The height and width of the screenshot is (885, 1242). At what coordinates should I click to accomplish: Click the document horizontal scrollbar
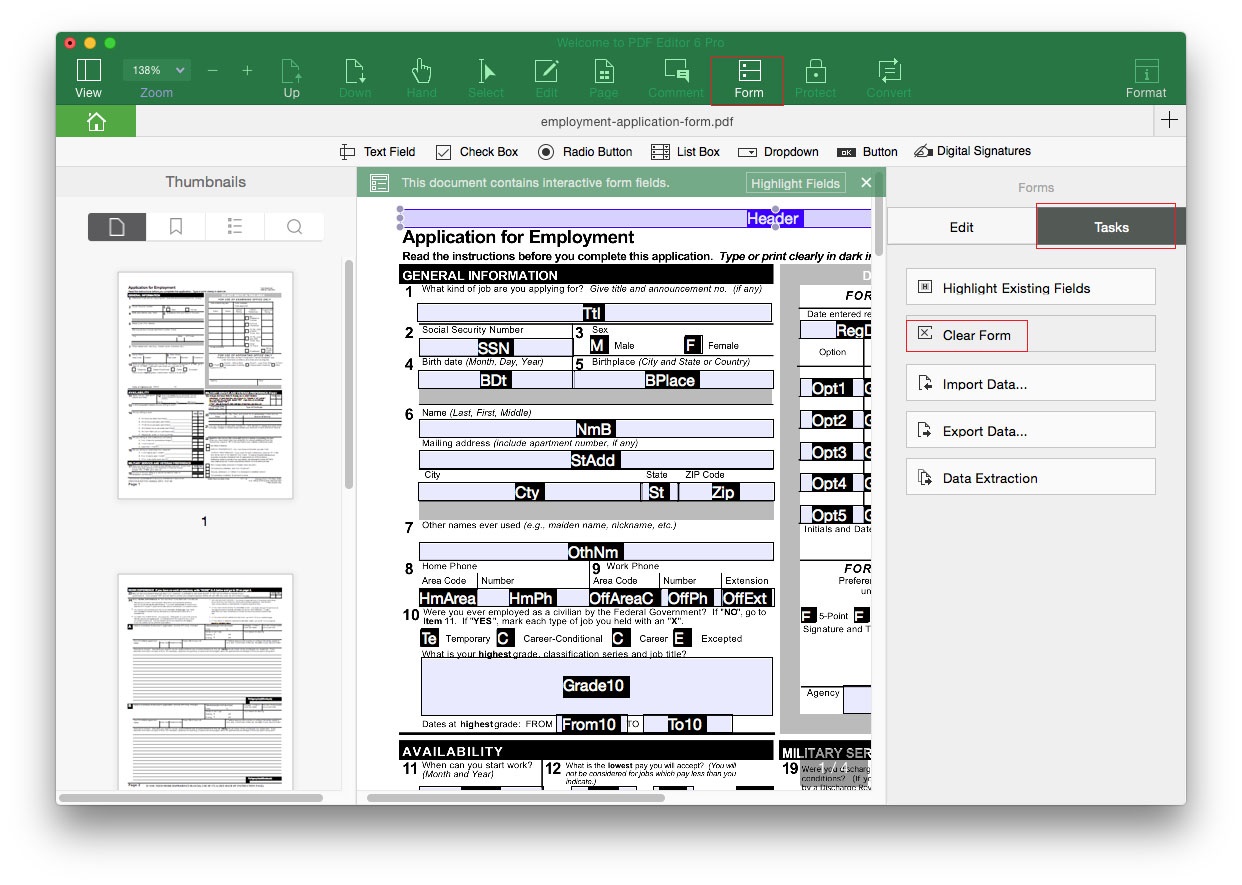(x=516, y=797)
